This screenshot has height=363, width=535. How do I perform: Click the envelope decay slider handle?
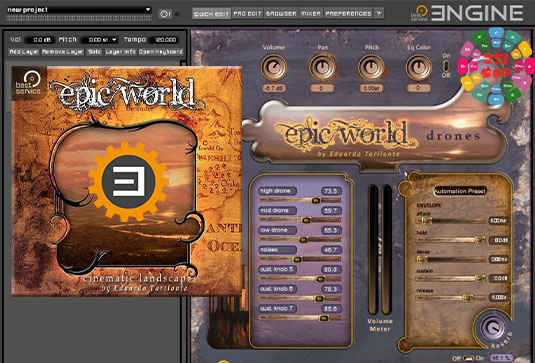[422, 260]
